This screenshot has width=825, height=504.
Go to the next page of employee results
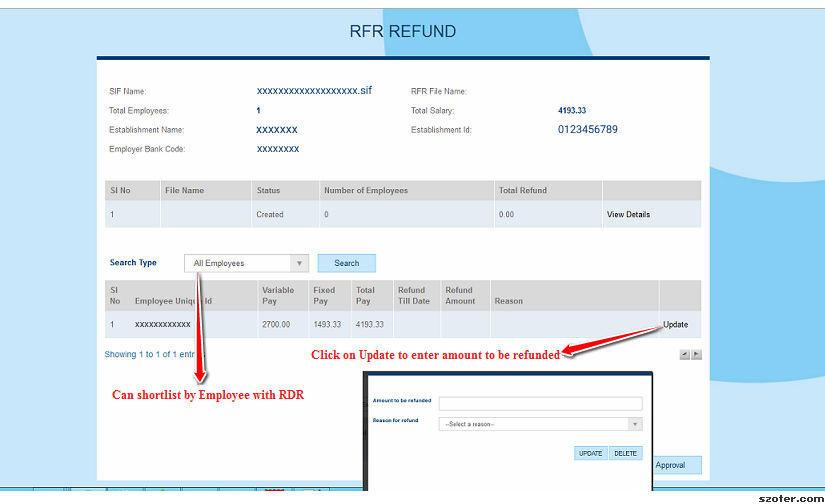697,354
